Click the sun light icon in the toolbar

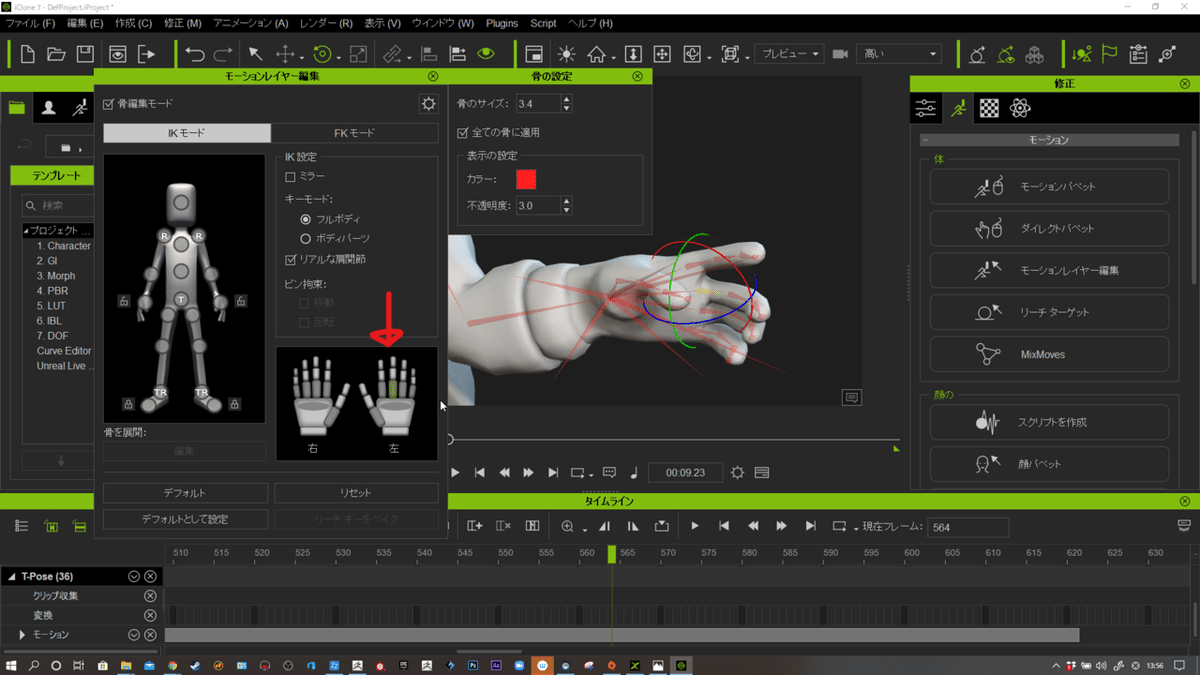pos(567,54)
